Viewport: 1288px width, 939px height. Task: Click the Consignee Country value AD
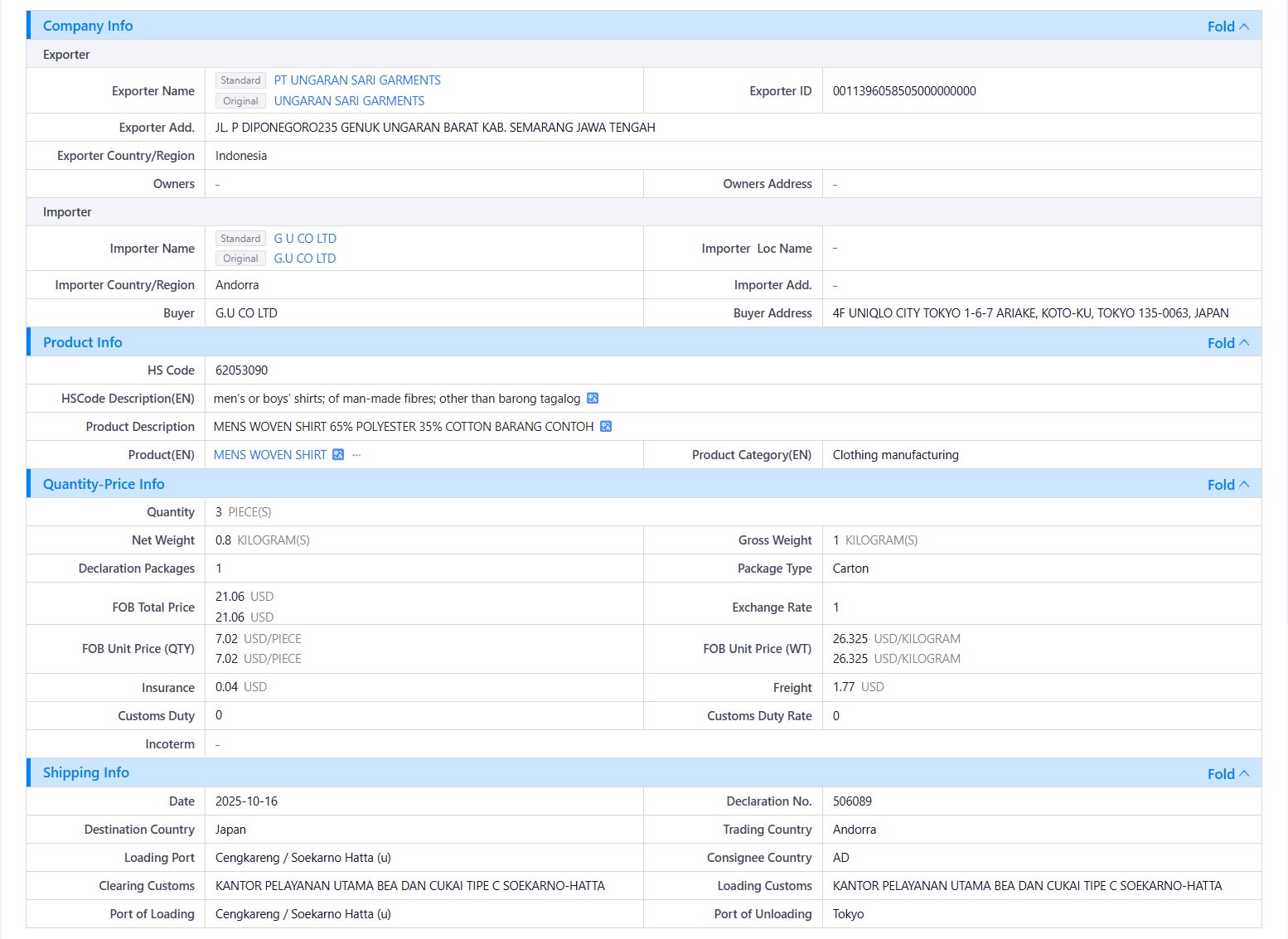coord(841,858)
